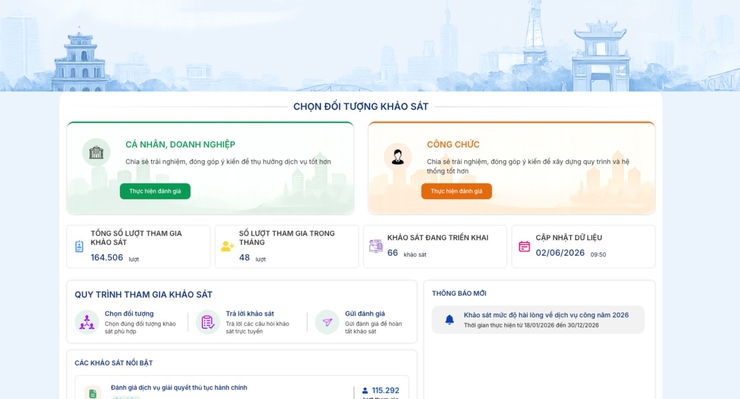This screenshot has width=740, height=399.
Task: Click the yellow user-plus icon beside Số lượt tham gia trong tháng
Action: [227, 246]
